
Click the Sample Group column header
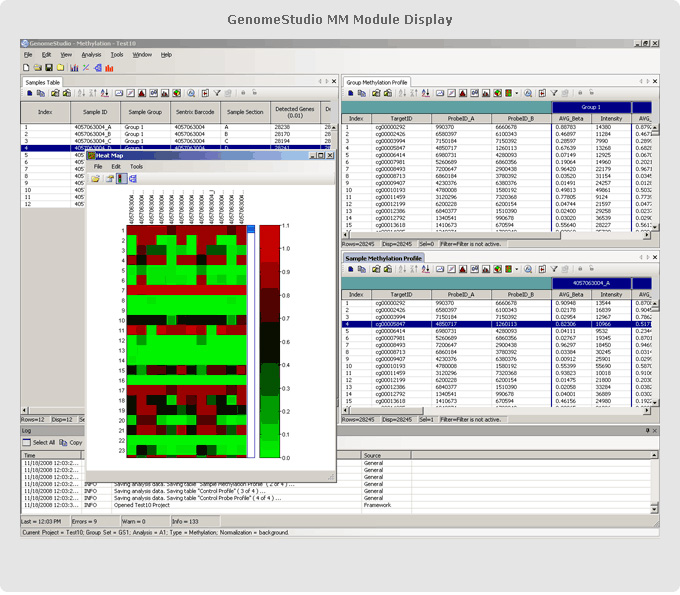(x=144, y=113)
